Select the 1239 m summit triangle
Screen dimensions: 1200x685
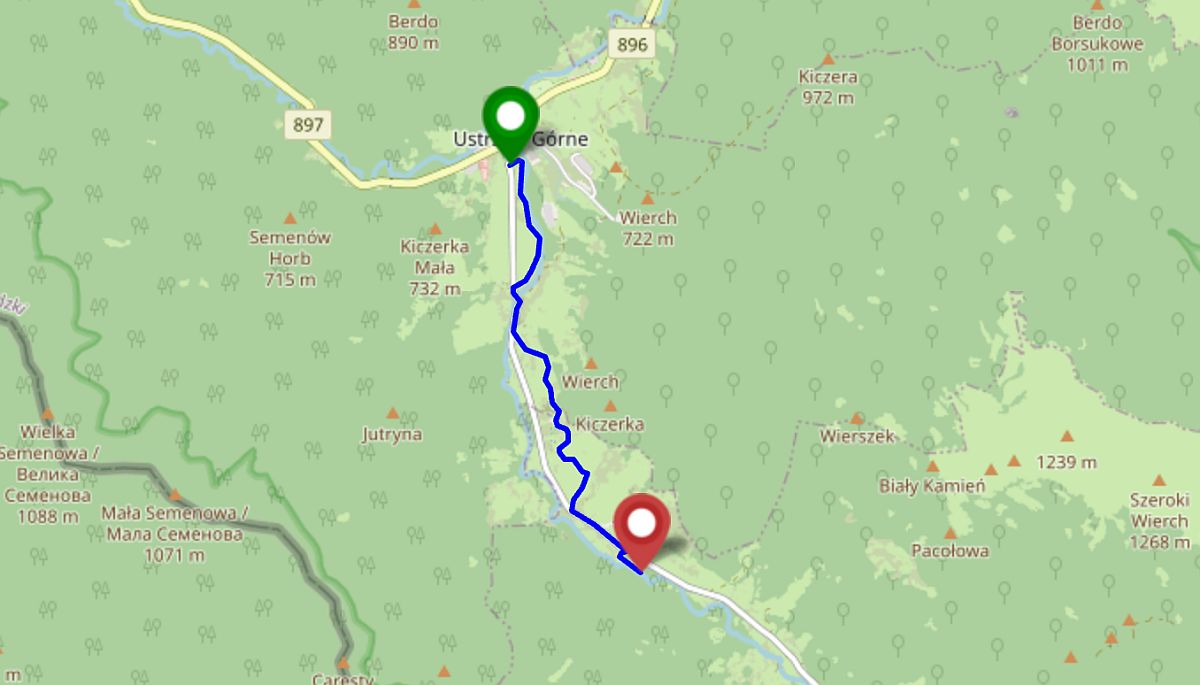[1067, 436]
